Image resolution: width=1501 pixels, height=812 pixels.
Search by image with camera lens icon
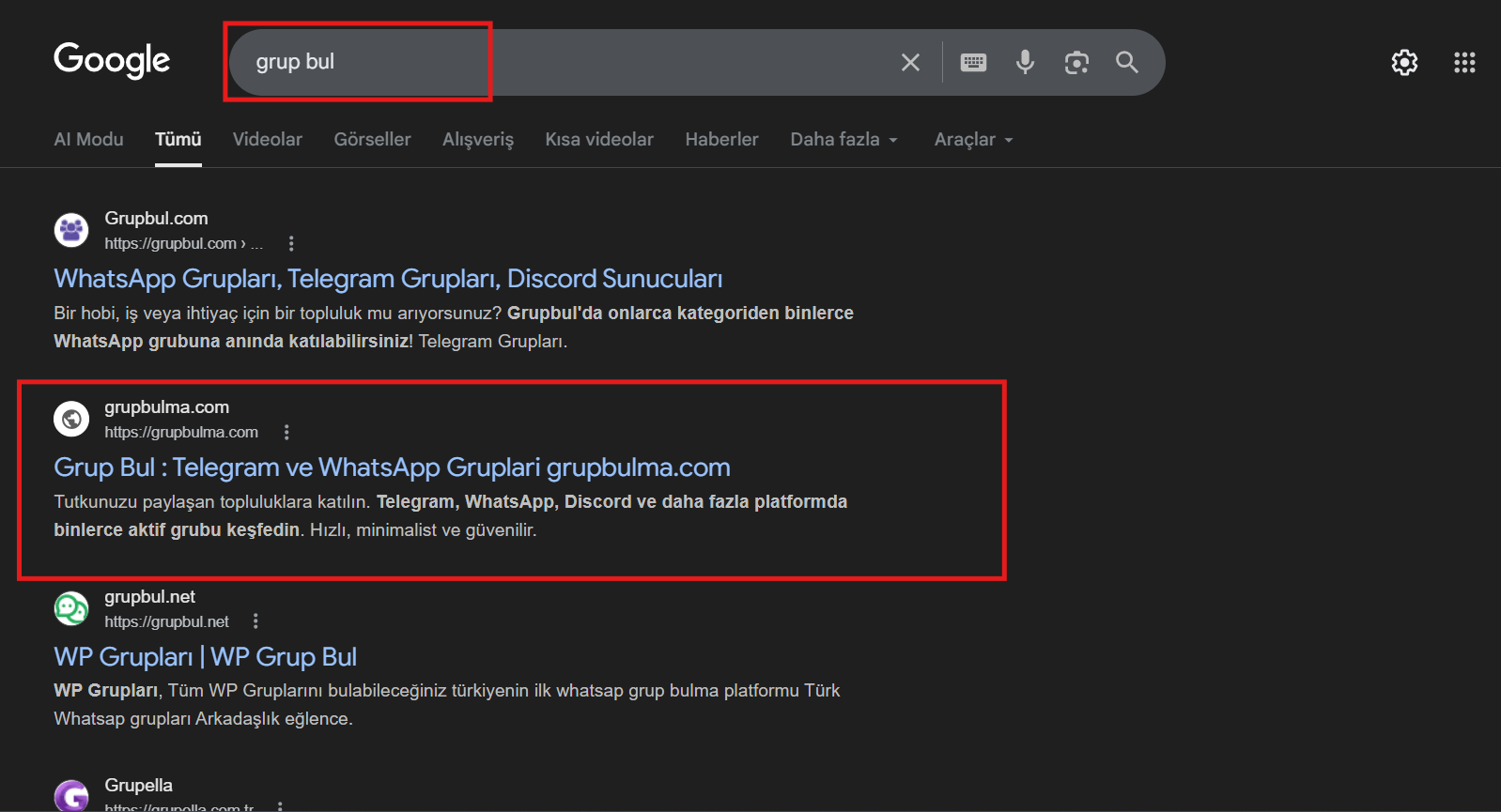tap(1076, 62)
